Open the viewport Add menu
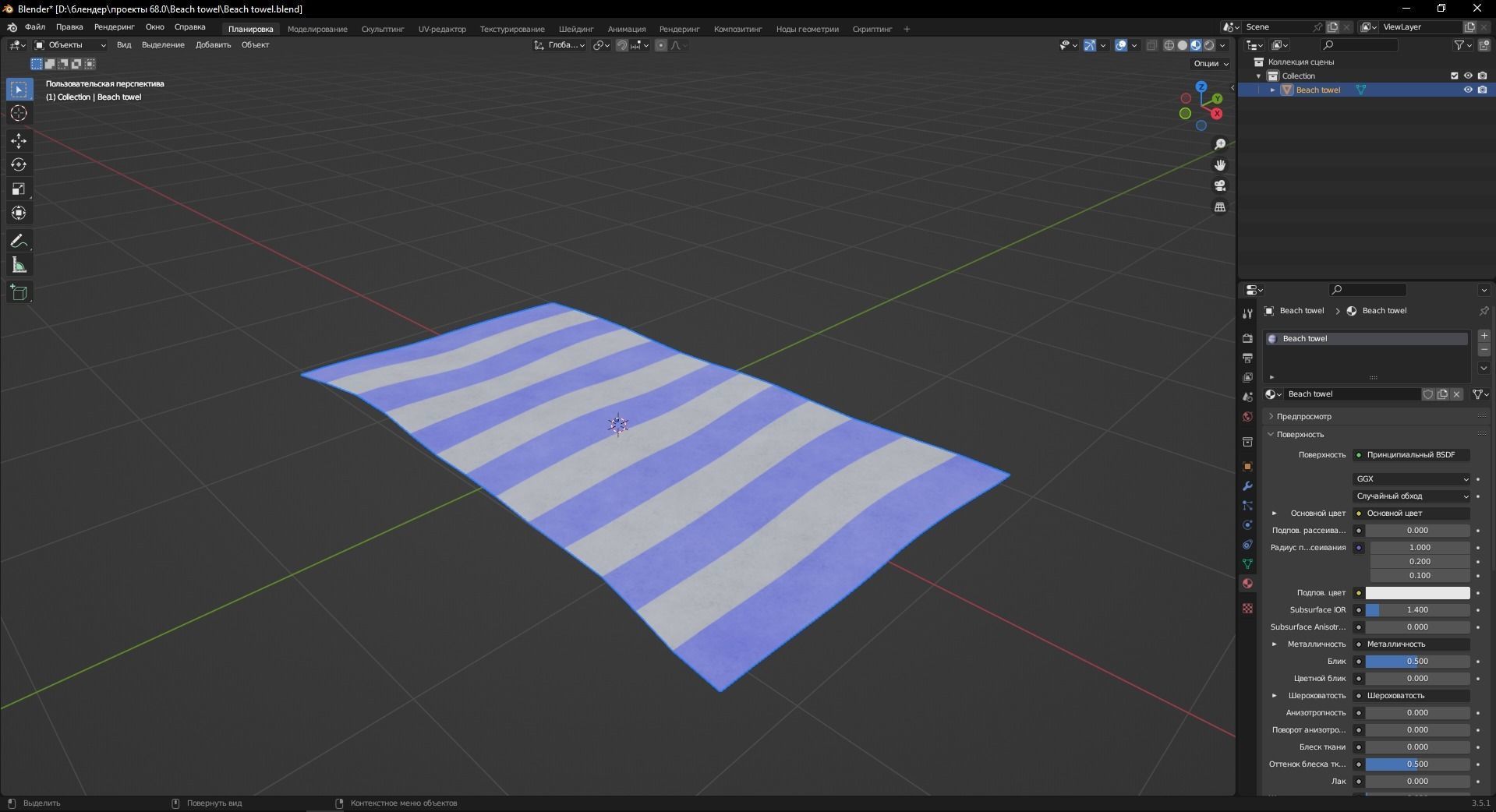Viewport: 1496px width, 812px height. [213, 45]
